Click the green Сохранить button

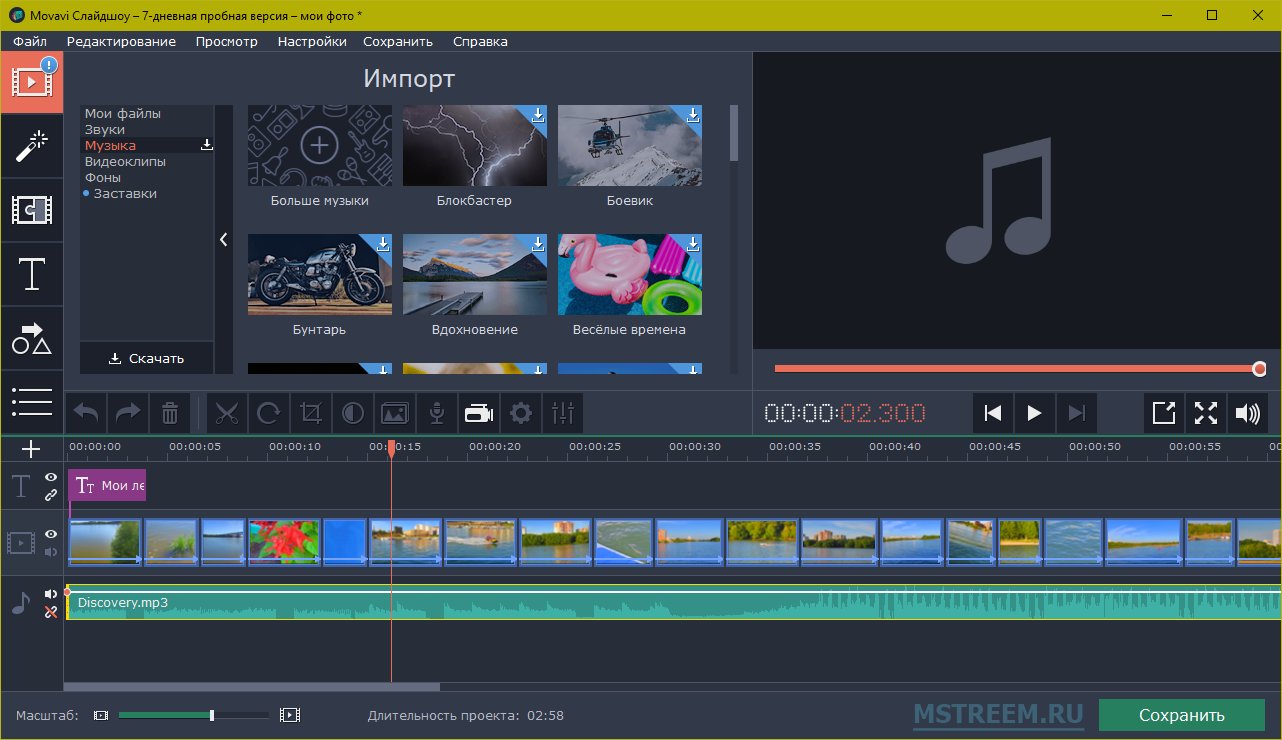point(1181,715)
